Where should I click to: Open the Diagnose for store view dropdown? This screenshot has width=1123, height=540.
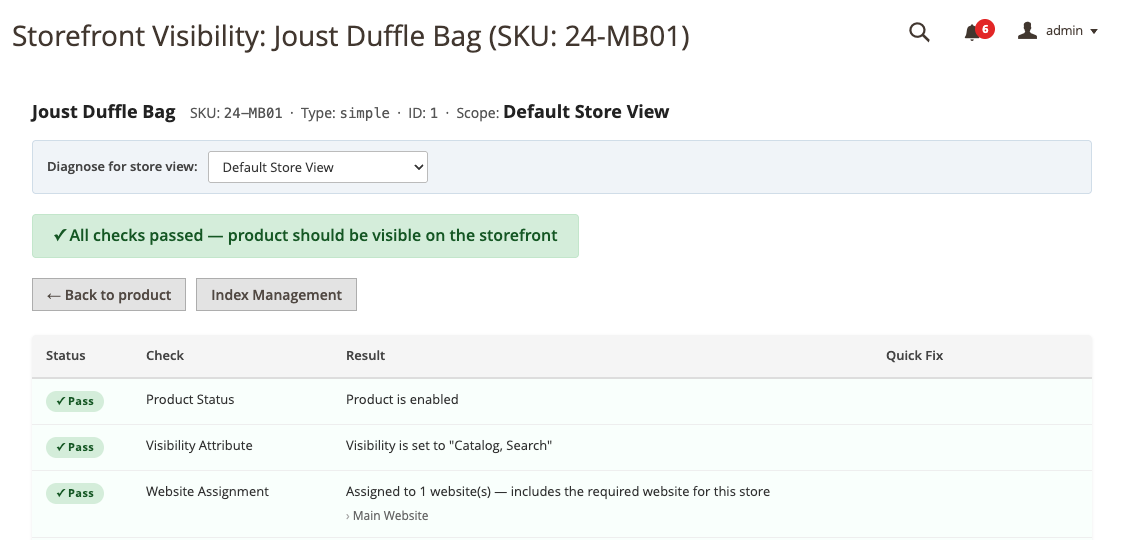tap(318, 167)
